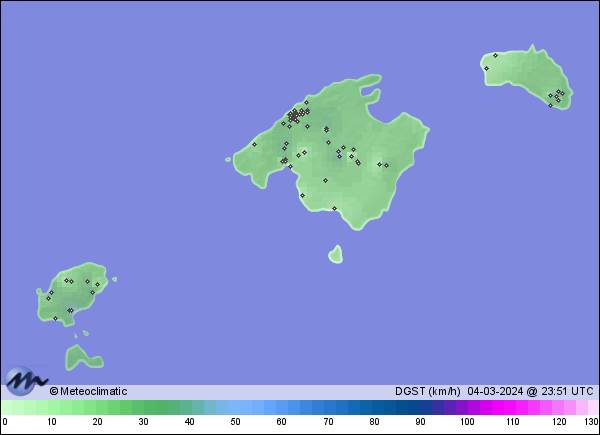This screenshot has height=435, width=600.
Task: Click the scale label 0
Action: [5, 422]
